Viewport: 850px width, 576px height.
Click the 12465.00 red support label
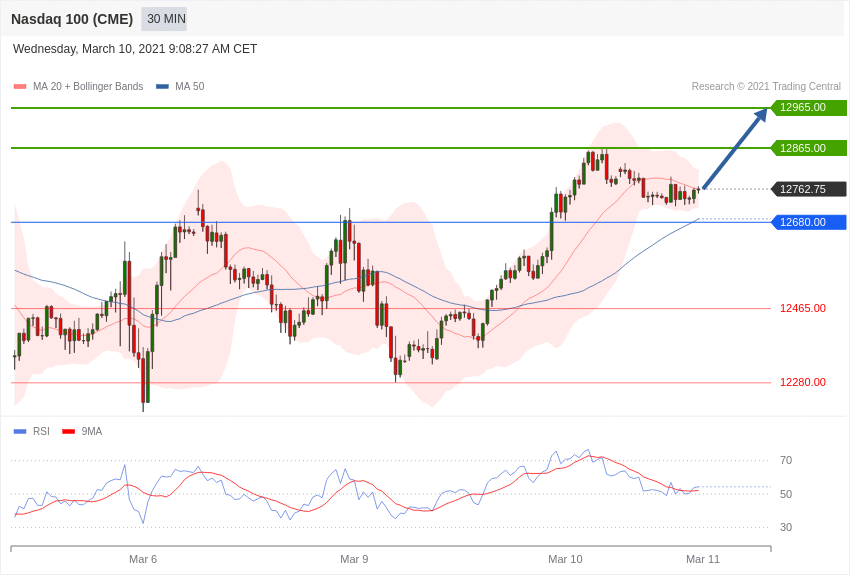coord(803,308)
